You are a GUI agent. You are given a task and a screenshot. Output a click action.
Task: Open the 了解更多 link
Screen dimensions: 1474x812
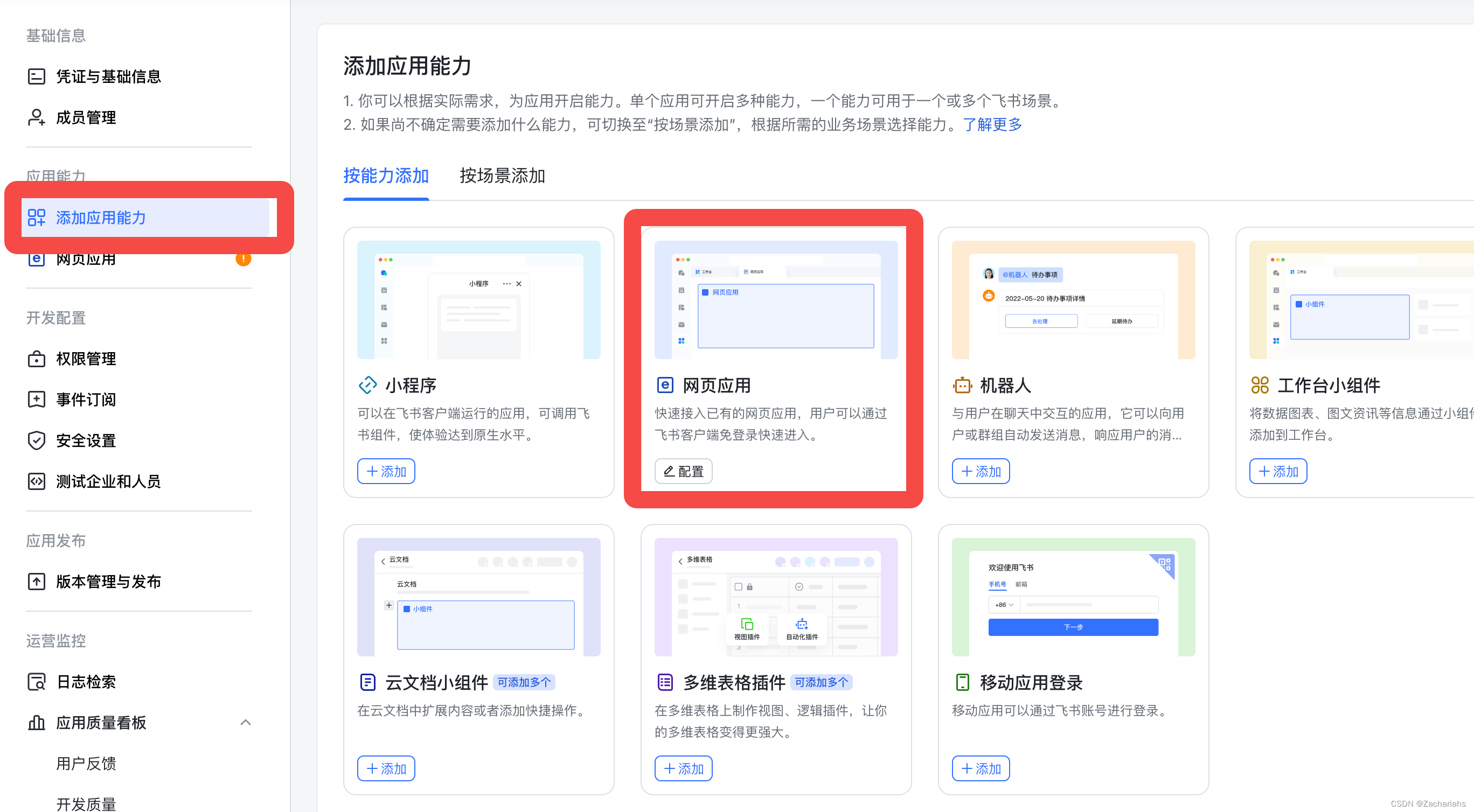pyautogui.click(x=992, y=125)
